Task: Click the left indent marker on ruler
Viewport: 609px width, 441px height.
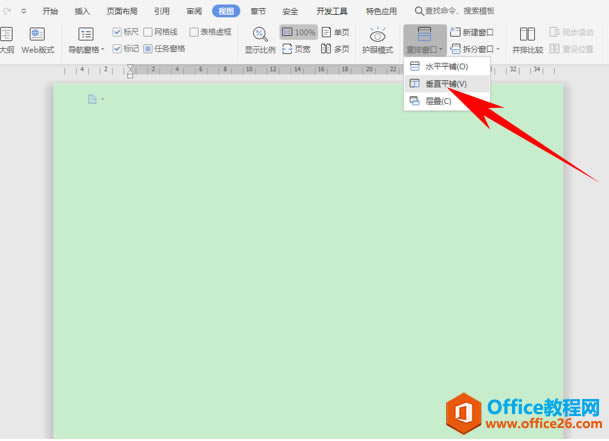Action: click(x=130, y=75)
